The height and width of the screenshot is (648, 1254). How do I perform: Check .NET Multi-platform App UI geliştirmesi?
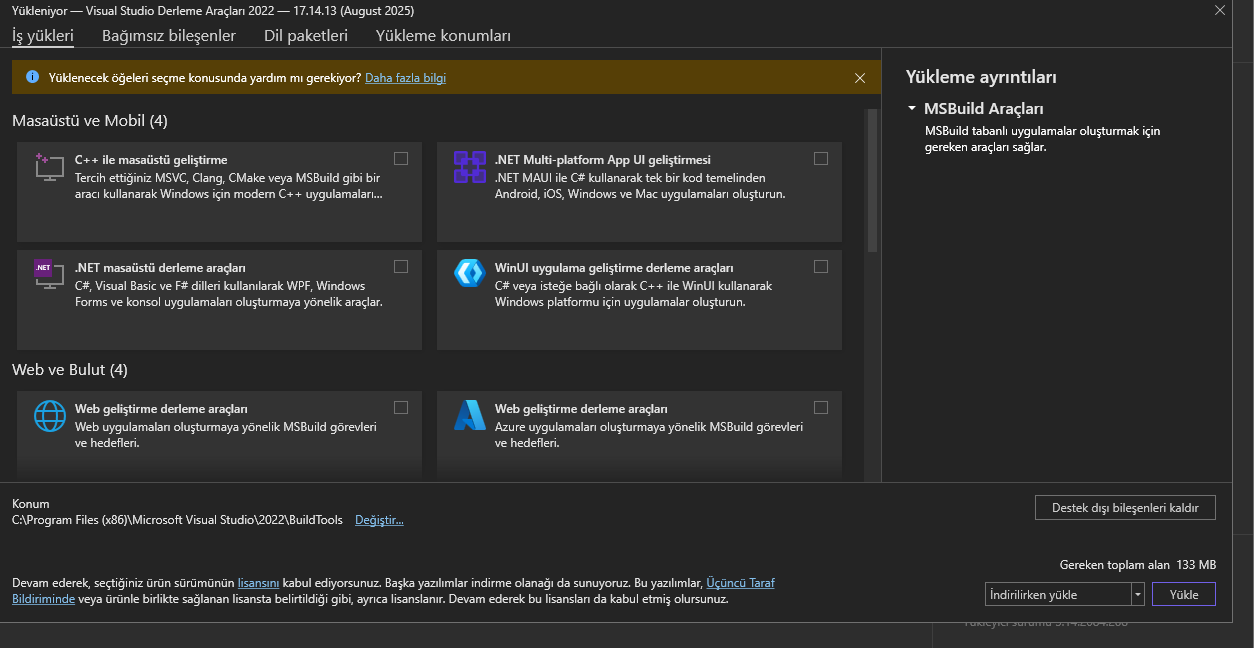[x=821, y=158]
